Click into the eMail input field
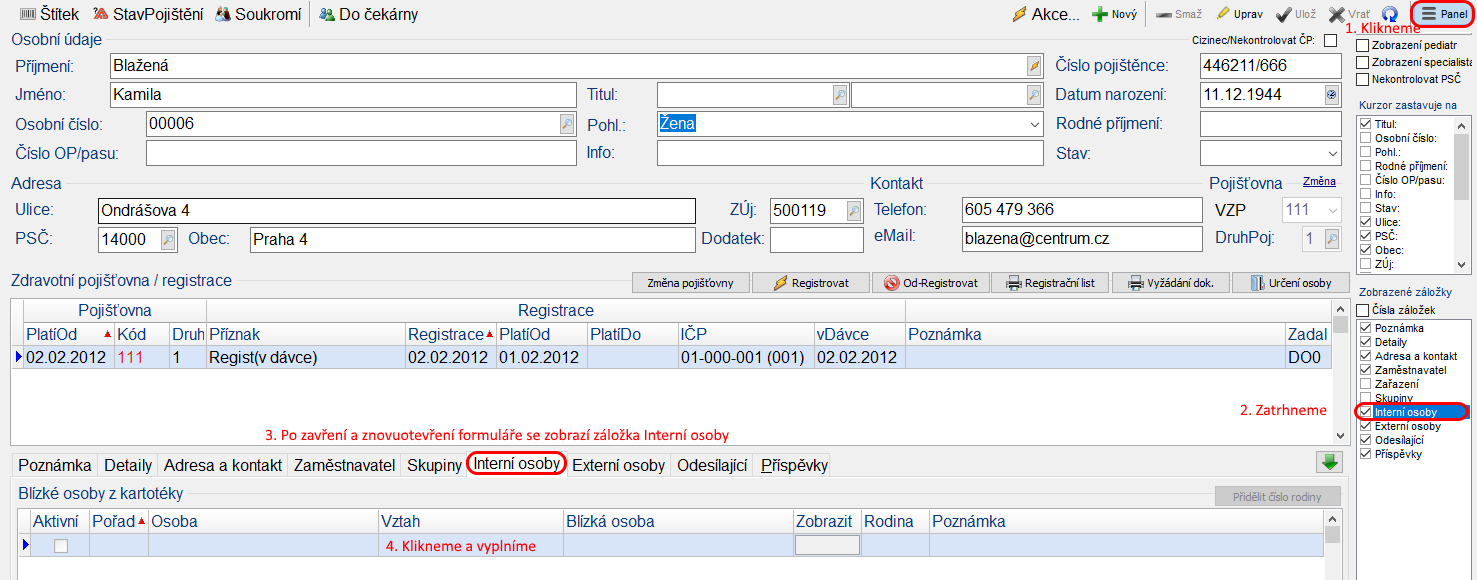Image resolution: width=1477 pixels, height=580 pixels. click(1081, 240)
